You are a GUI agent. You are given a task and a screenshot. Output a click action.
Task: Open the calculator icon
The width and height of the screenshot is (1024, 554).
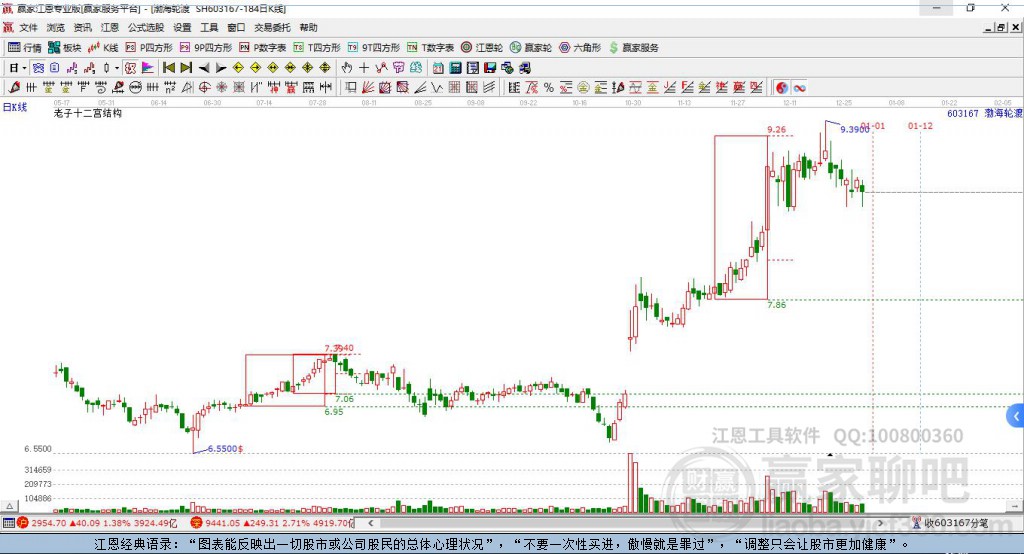tap(455, 68)
